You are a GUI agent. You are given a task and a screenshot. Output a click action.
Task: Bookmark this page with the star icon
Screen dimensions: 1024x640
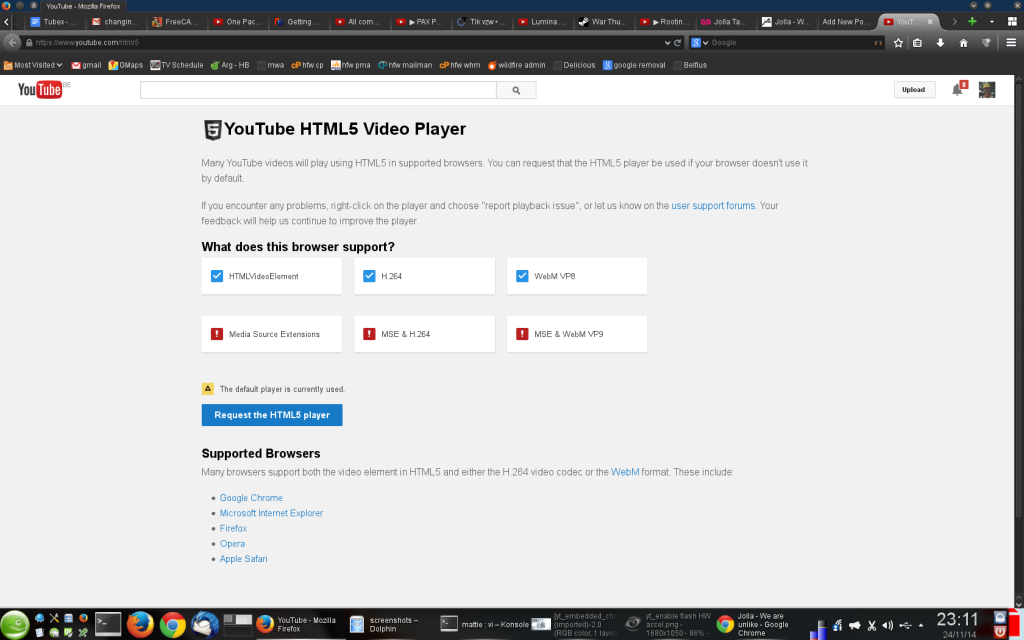tap(899, 42)
